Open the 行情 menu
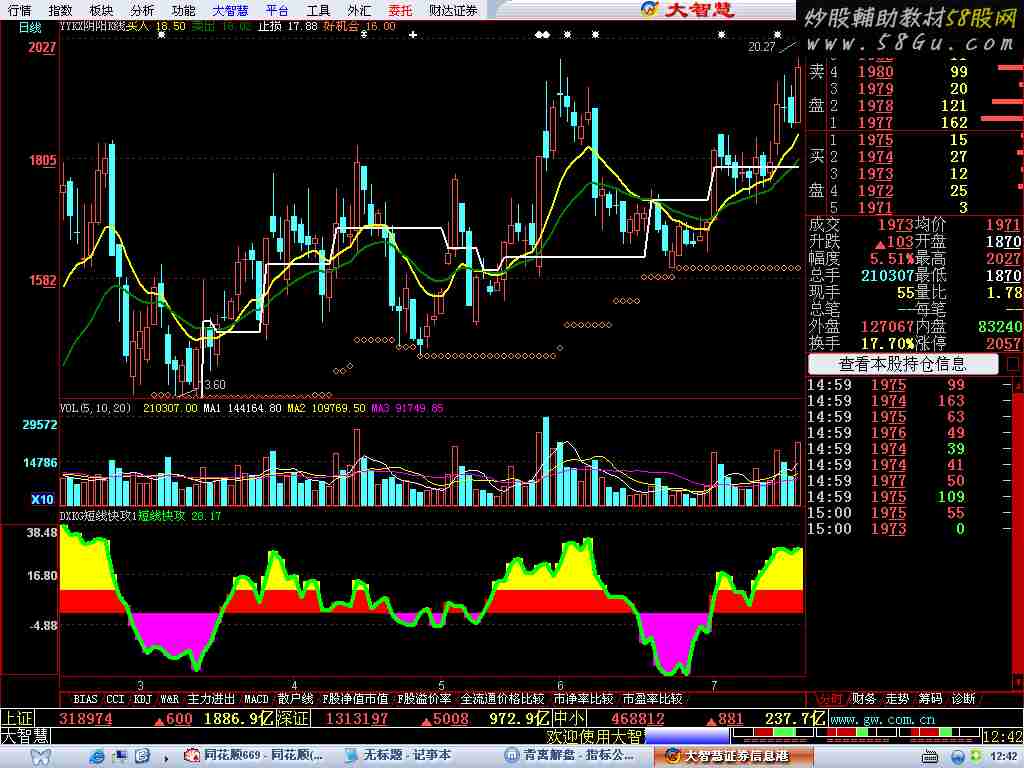 click(20, 10)
